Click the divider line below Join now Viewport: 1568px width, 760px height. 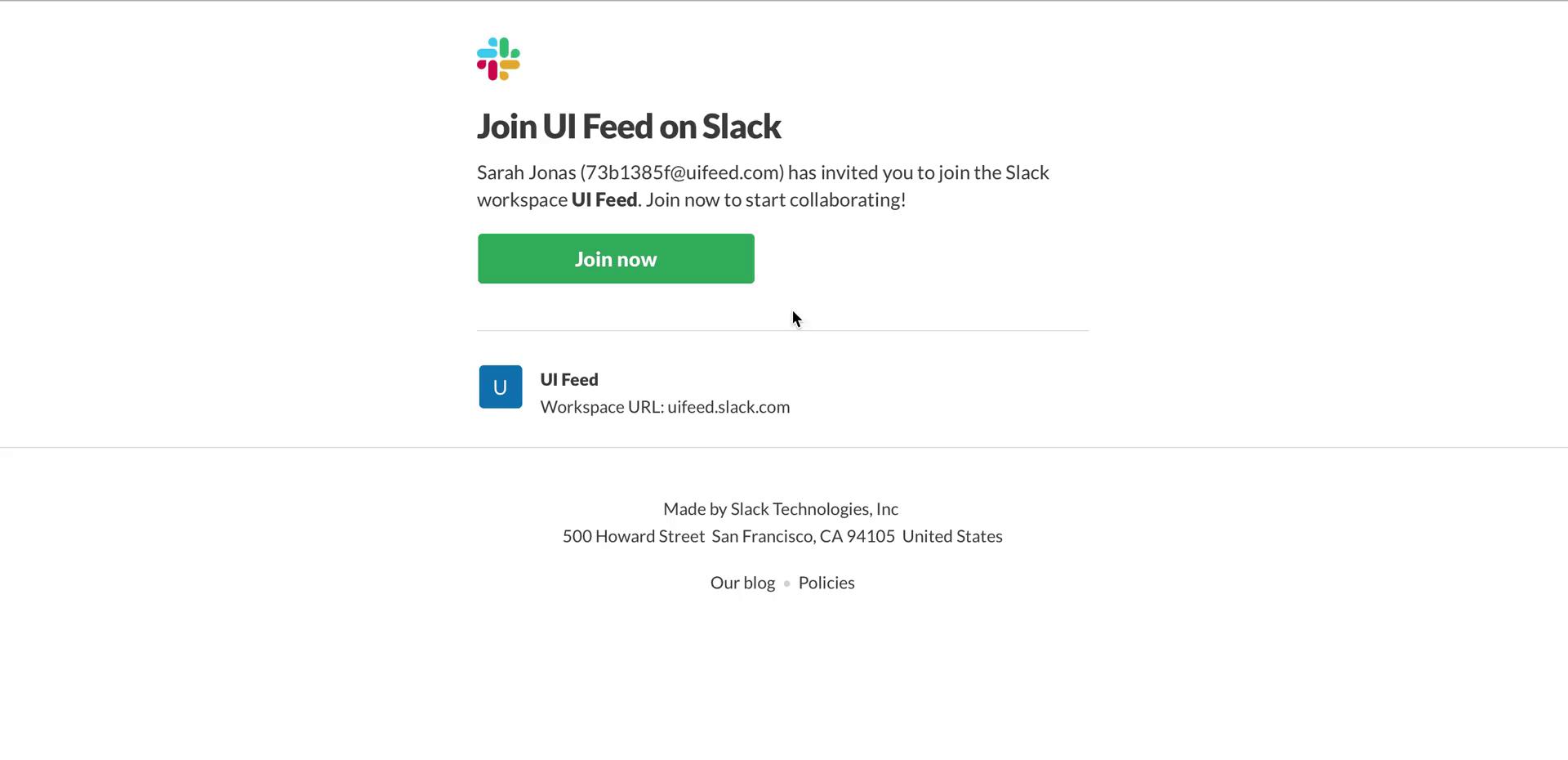782,330
